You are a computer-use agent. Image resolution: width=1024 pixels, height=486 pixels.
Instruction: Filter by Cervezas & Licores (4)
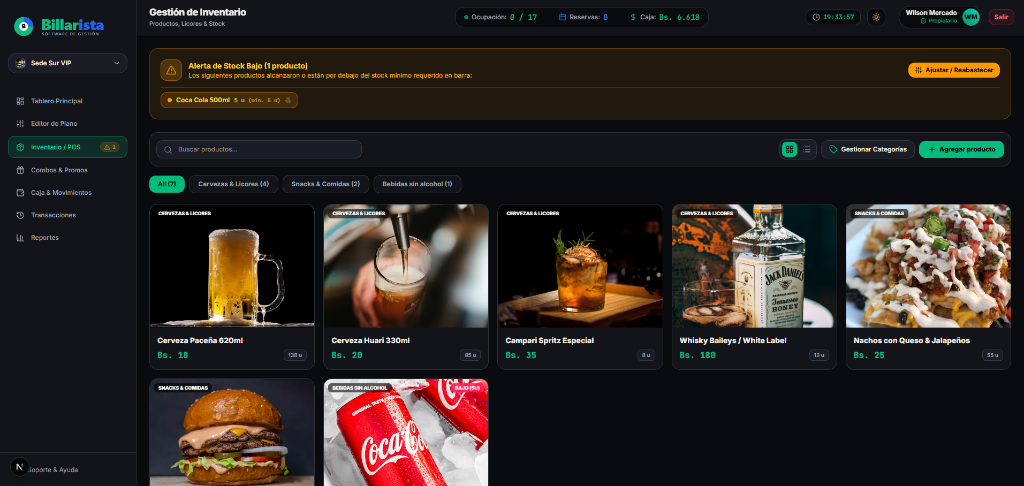coord(234,184)
